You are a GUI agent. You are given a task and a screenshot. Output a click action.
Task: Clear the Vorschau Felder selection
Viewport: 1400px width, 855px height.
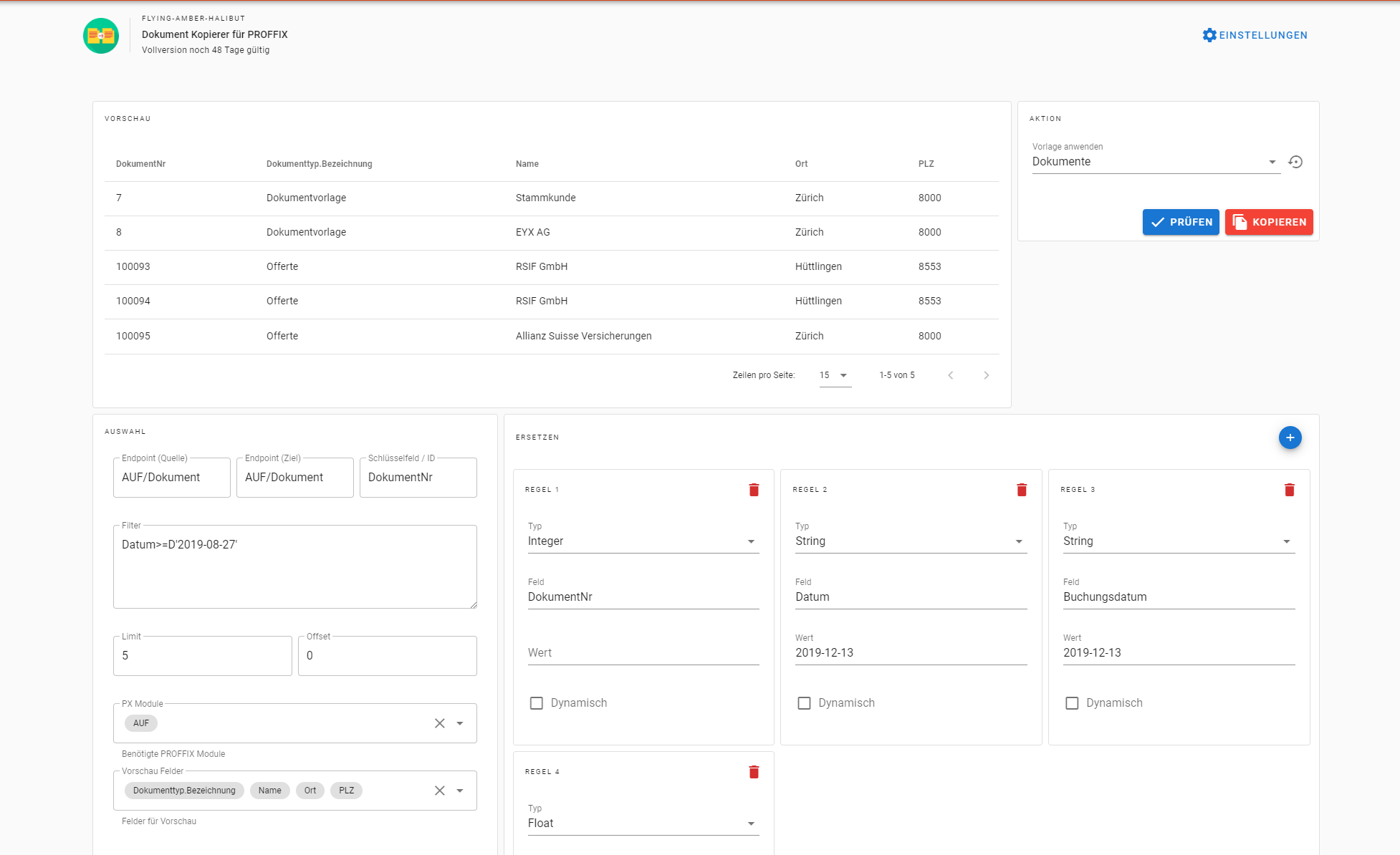(440, 791)
